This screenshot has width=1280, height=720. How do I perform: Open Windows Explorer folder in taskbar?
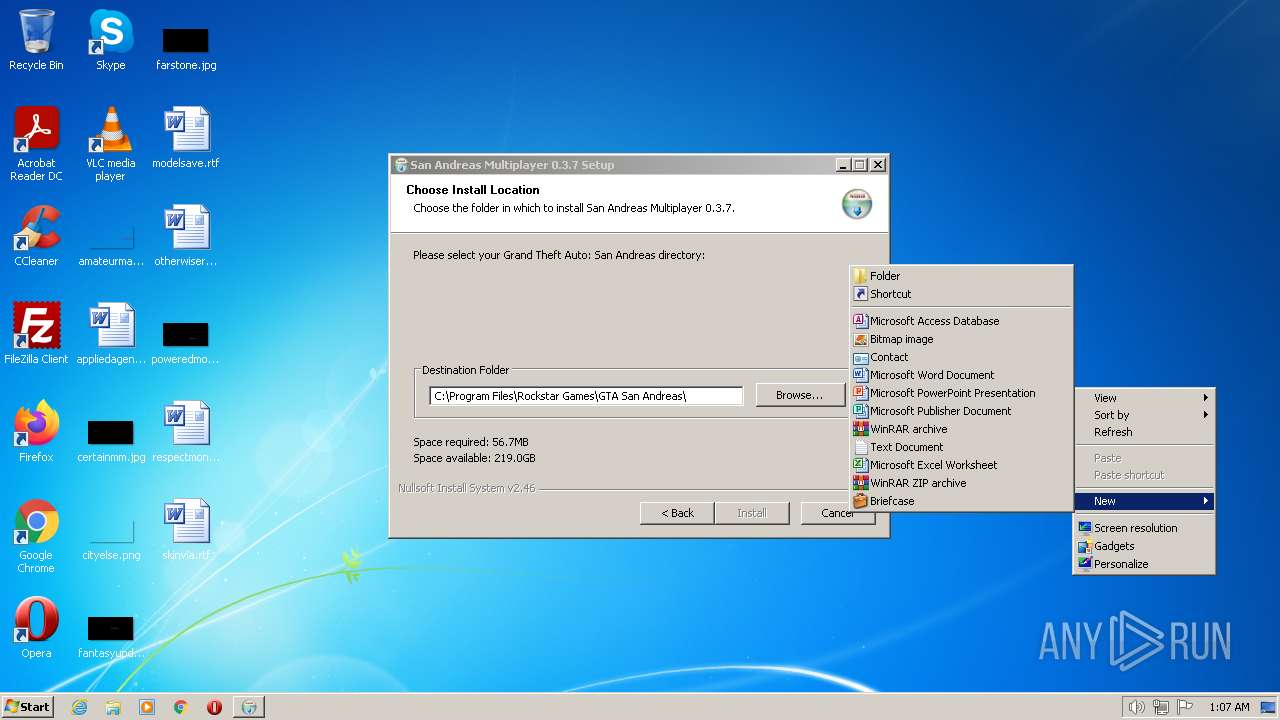(113, 707)
